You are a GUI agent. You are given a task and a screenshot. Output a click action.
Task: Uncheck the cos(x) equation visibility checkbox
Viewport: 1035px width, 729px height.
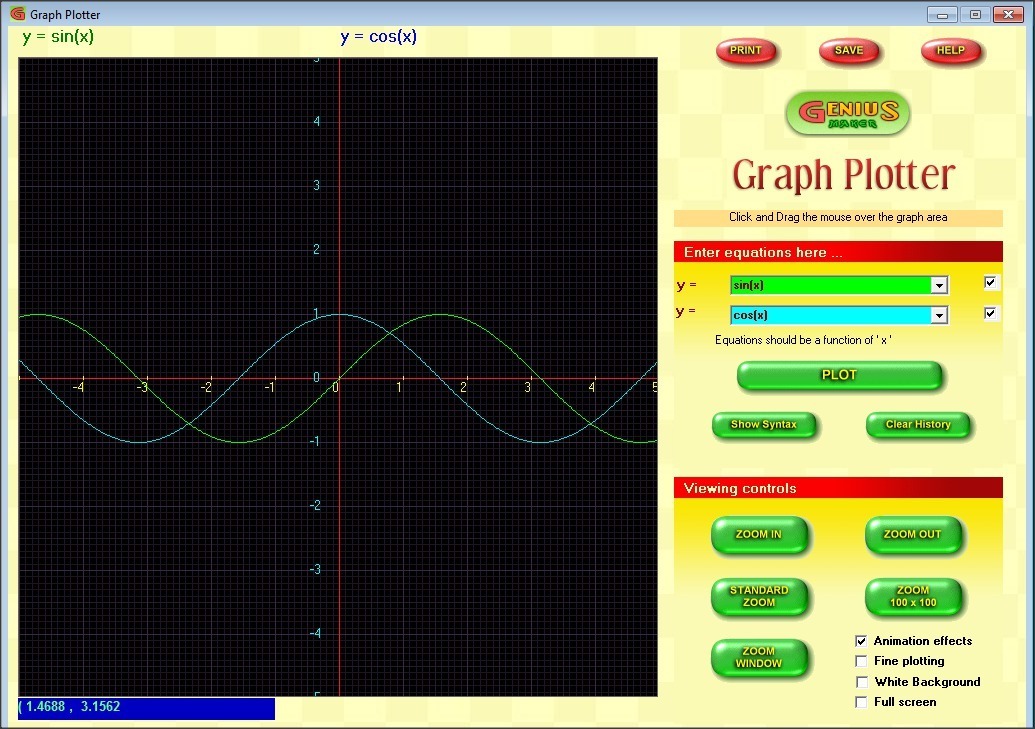990,313
